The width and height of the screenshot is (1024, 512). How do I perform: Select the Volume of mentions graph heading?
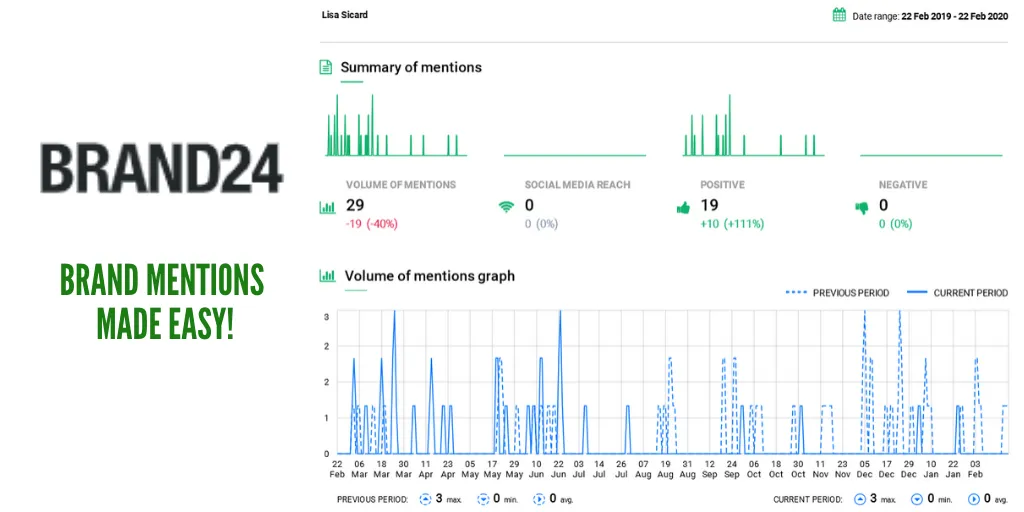coord(430,276)
